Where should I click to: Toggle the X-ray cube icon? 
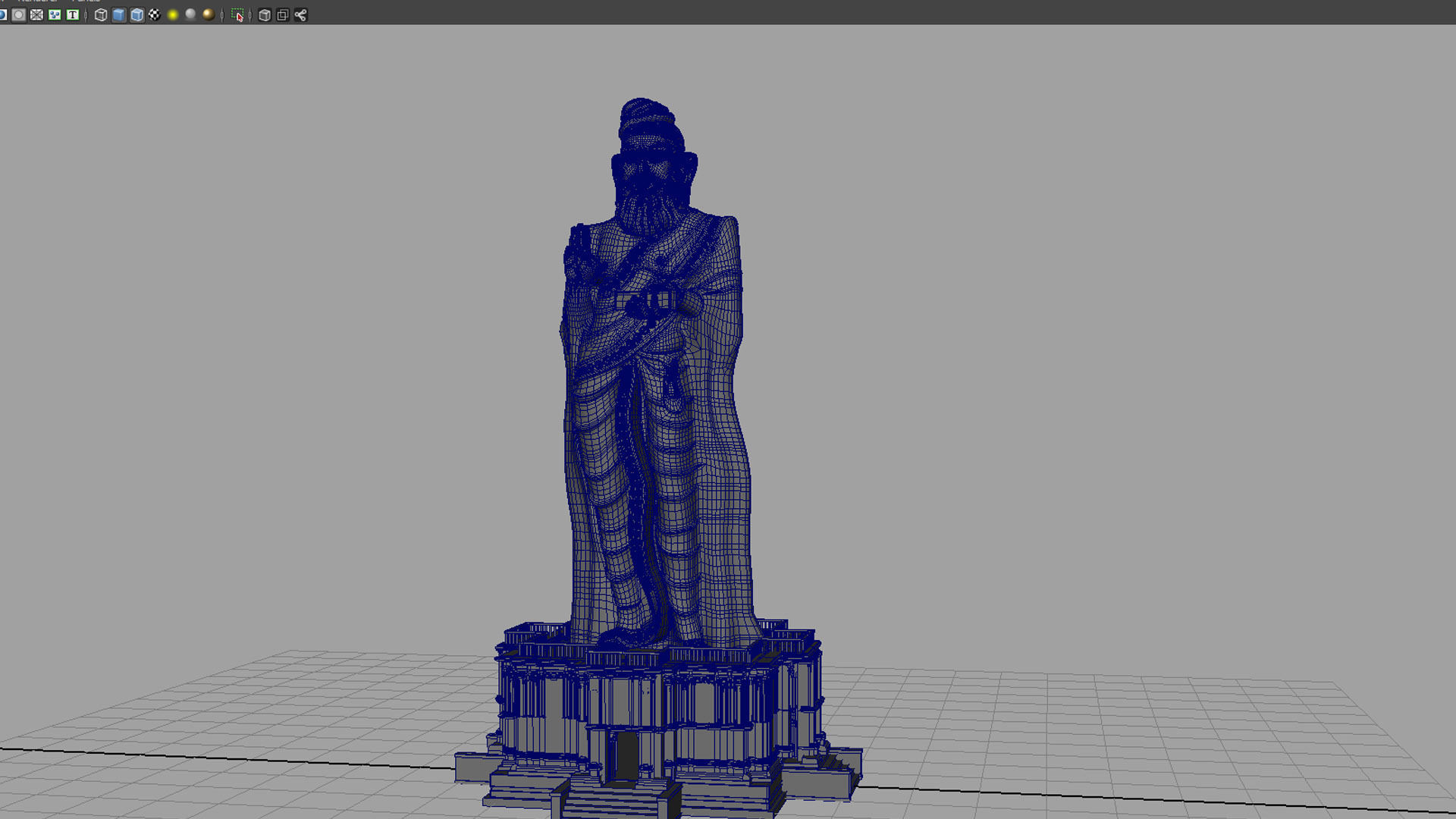tap(265, 14)
